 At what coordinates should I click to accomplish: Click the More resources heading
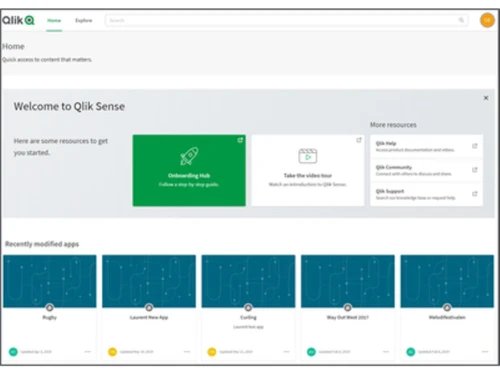click(393, 125)
